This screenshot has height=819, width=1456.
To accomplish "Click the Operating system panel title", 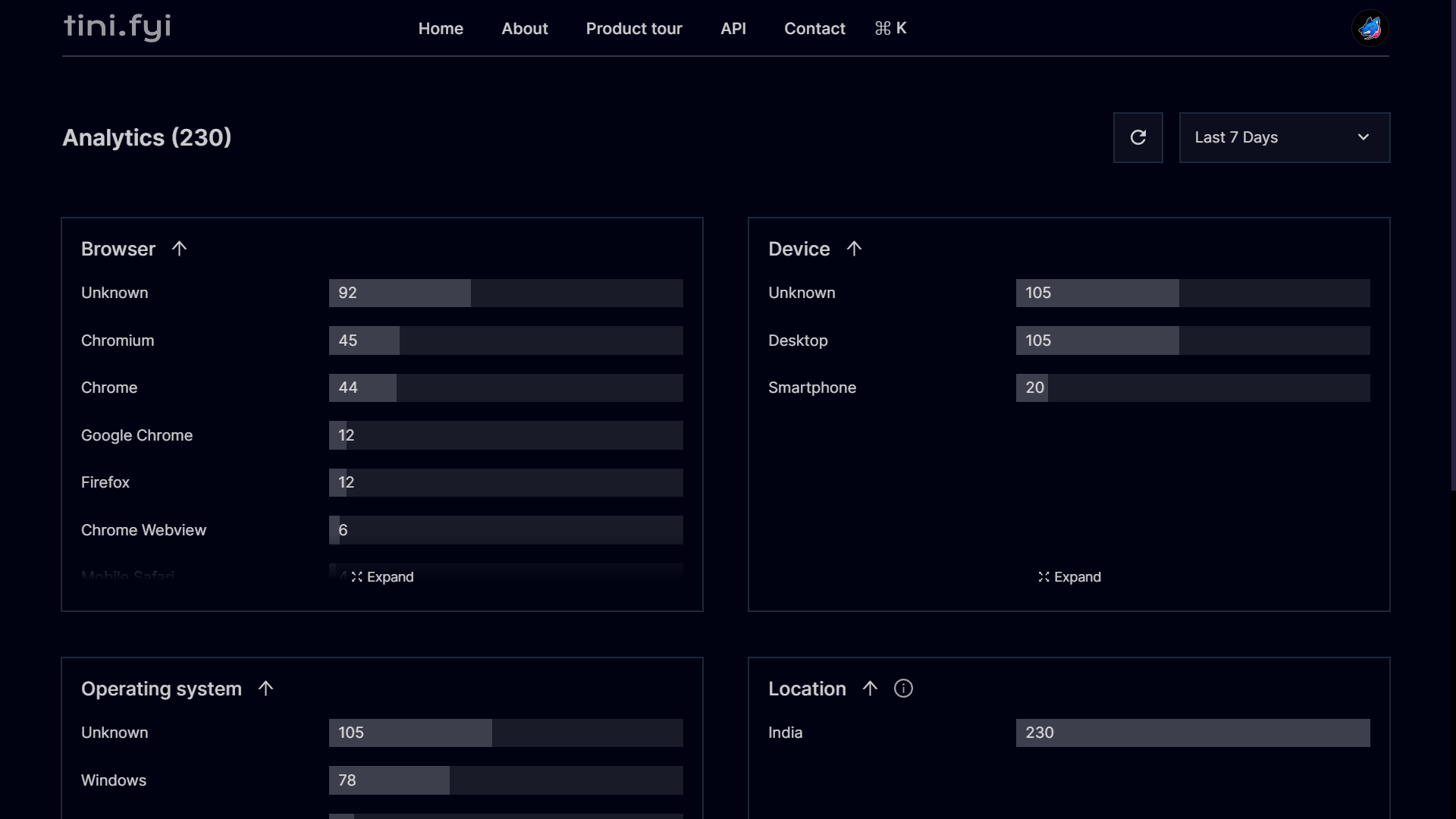I will click(x=162, y=689).
